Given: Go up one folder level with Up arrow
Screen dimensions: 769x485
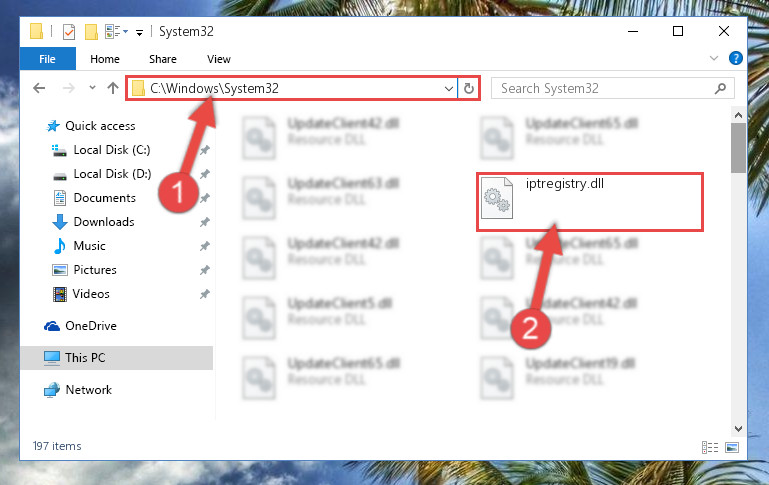Looking at the screenshot, I should point(113,88).
